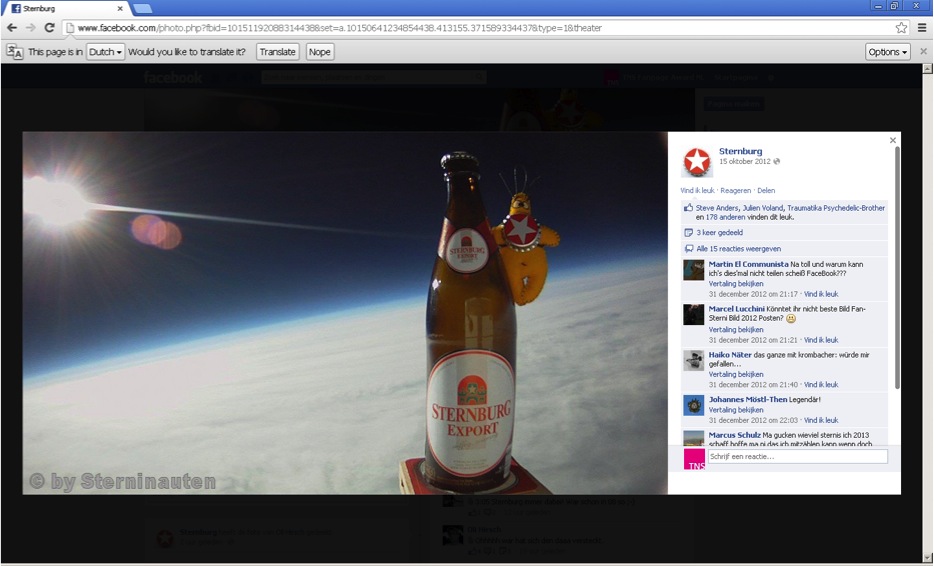
Task: Like Marcel Lucchini's comment
Action: [x=821, y=340]
